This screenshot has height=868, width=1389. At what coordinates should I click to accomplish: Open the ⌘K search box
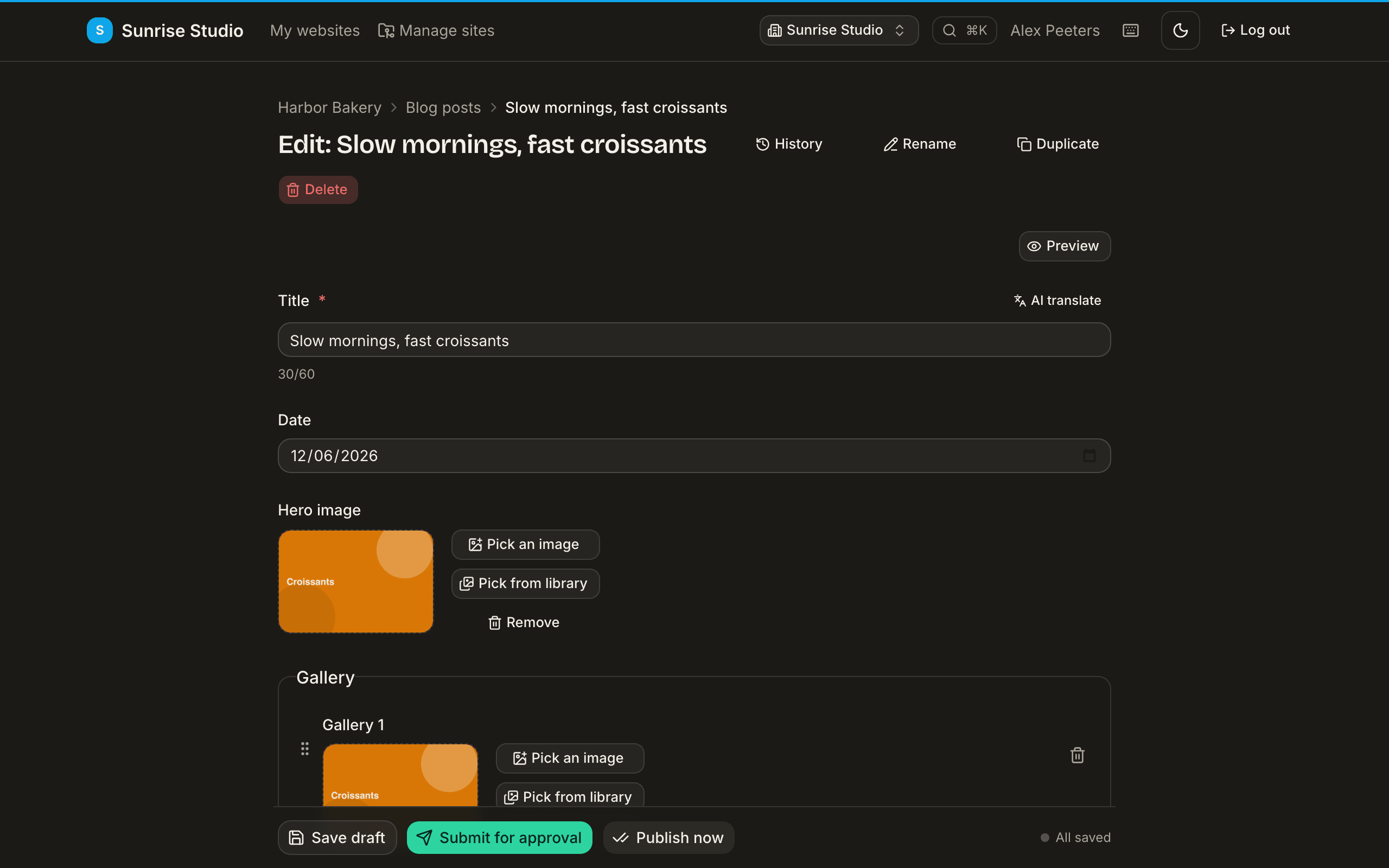click(964, 30)
